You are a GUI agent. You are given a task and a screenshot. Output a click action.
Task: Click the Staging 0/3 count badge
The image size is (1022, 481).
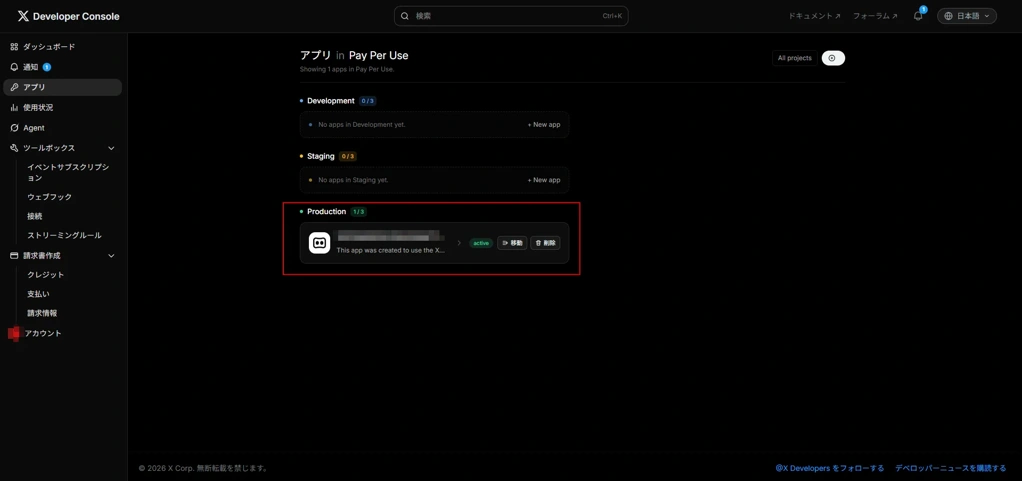coord(348,156)
